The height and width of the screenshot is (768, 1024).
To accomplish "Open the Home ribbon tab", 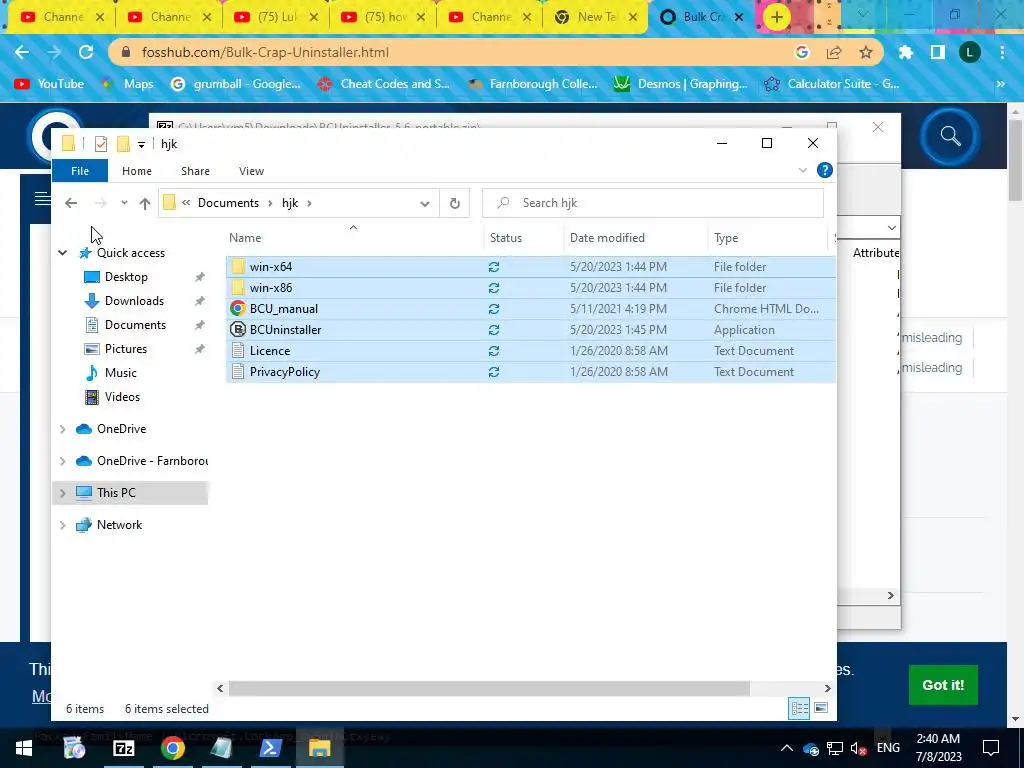I will [136, 171].
